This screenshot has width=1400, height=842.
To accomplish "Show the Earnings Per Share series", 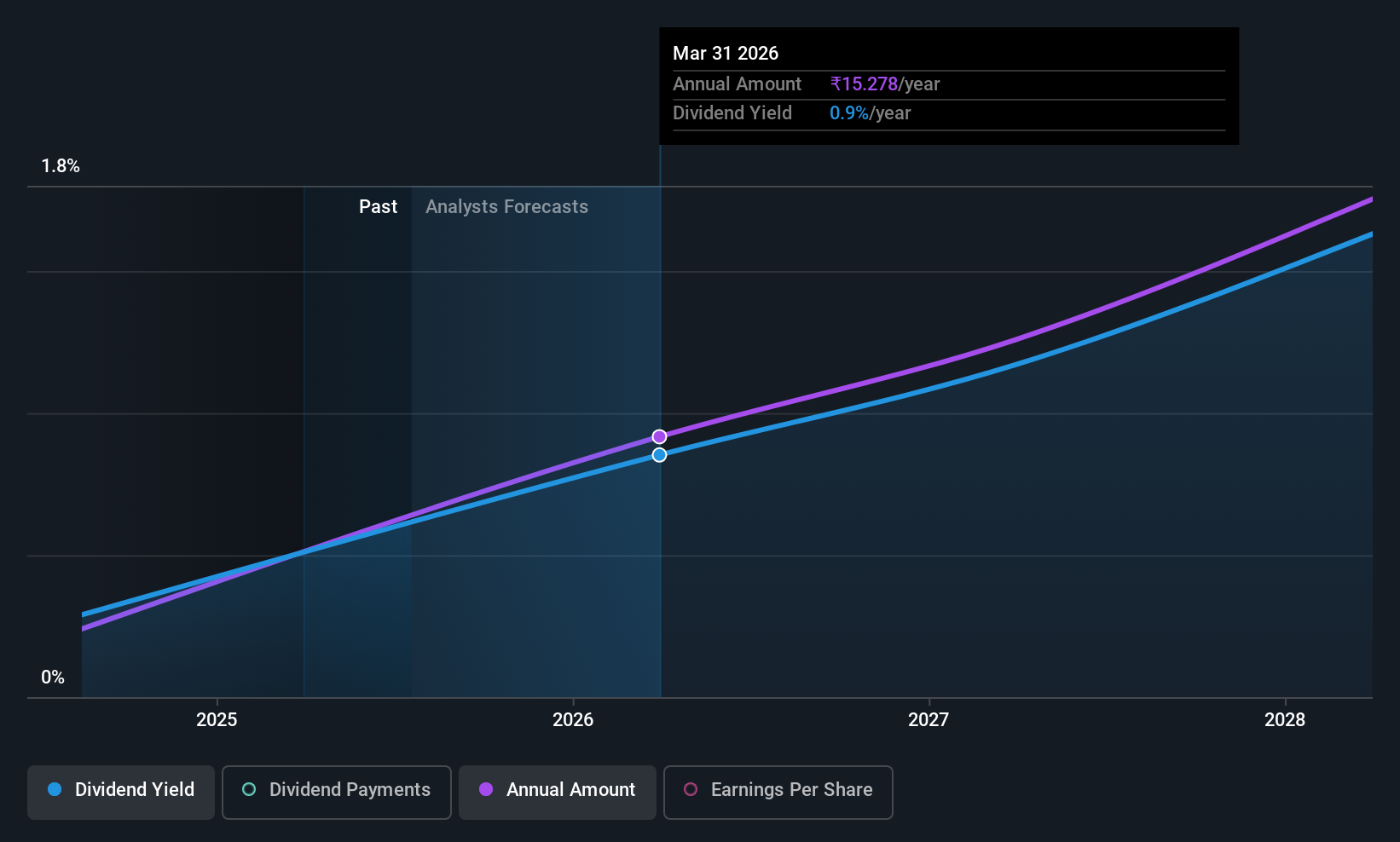I will (x=778, y=792).
